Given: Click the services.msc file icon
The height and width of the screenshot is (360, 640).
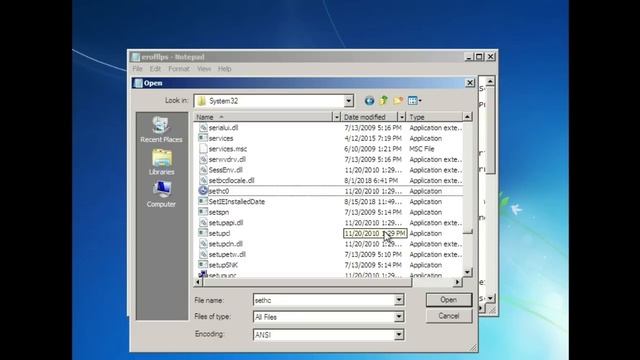Looking at the screenshot, I should pos(203,149).
